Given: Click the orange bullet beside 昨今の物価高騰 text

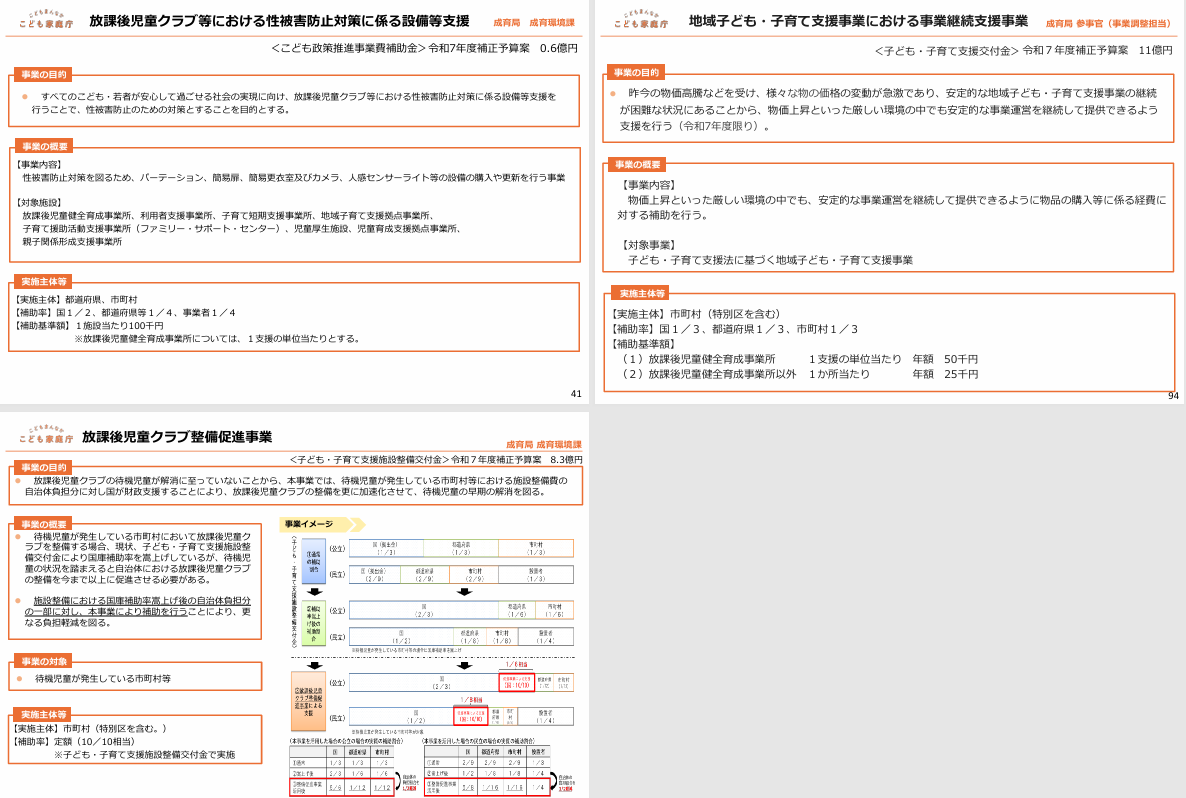Looking at the screenshot, I should point(615,93).
